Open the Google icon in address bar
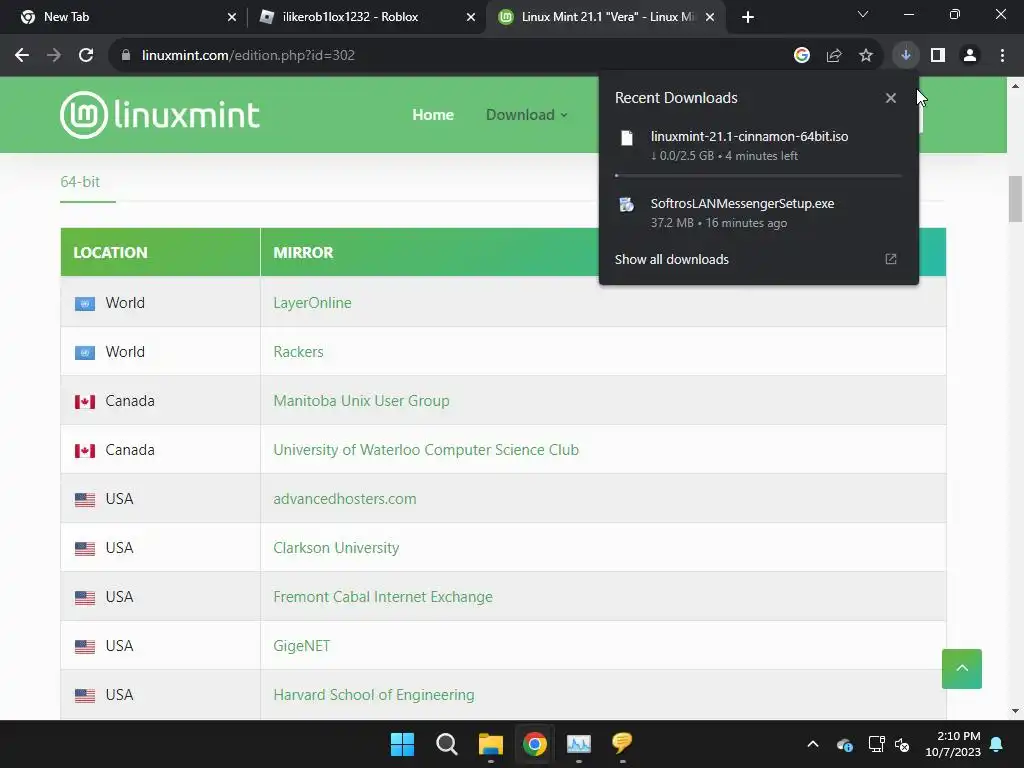The image size is (1024, 768). click(801, 56)
